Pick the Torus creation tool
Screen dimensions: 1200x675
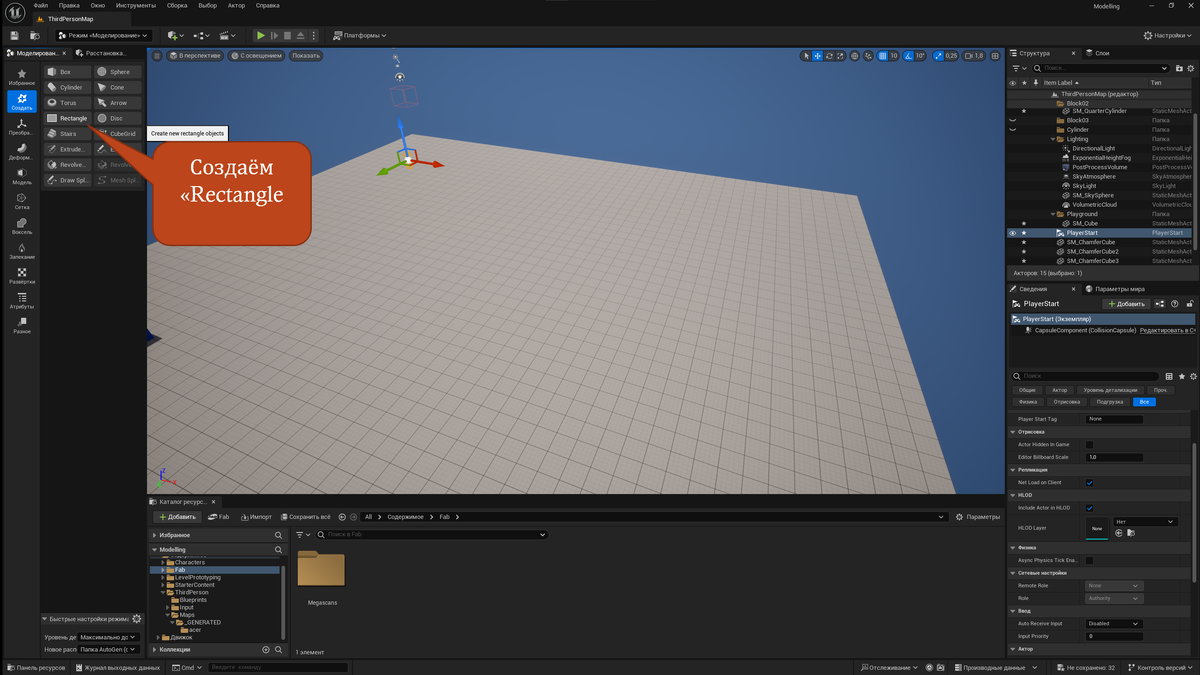67,103
